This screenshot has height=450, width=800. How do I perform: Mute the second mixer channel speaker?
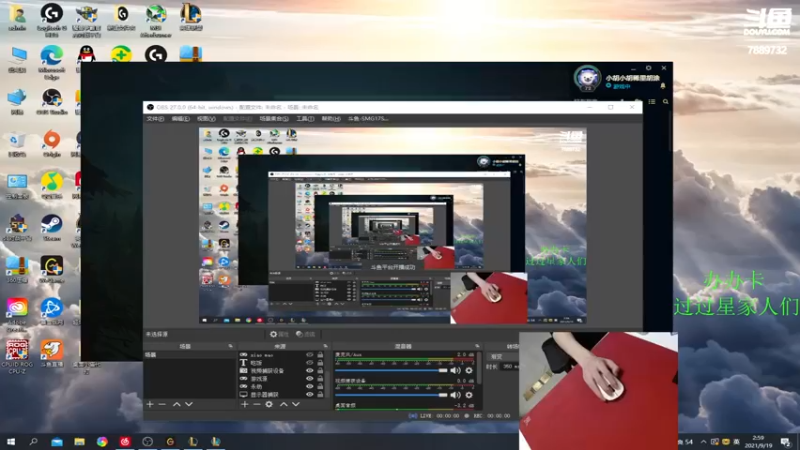[x=455, y=395]
